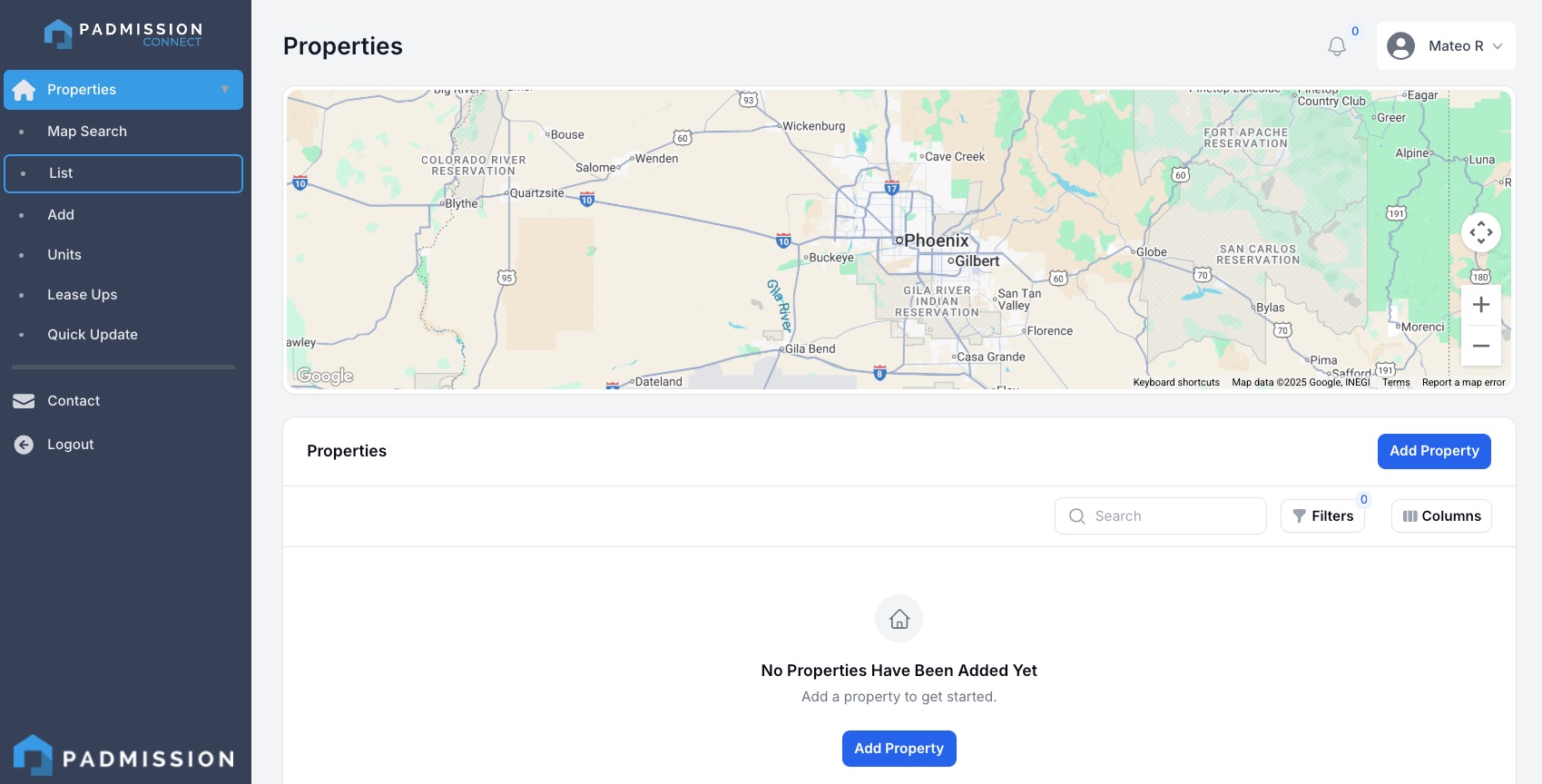Click the map pan/fullscreen control icon

(x=1480, y=232)
